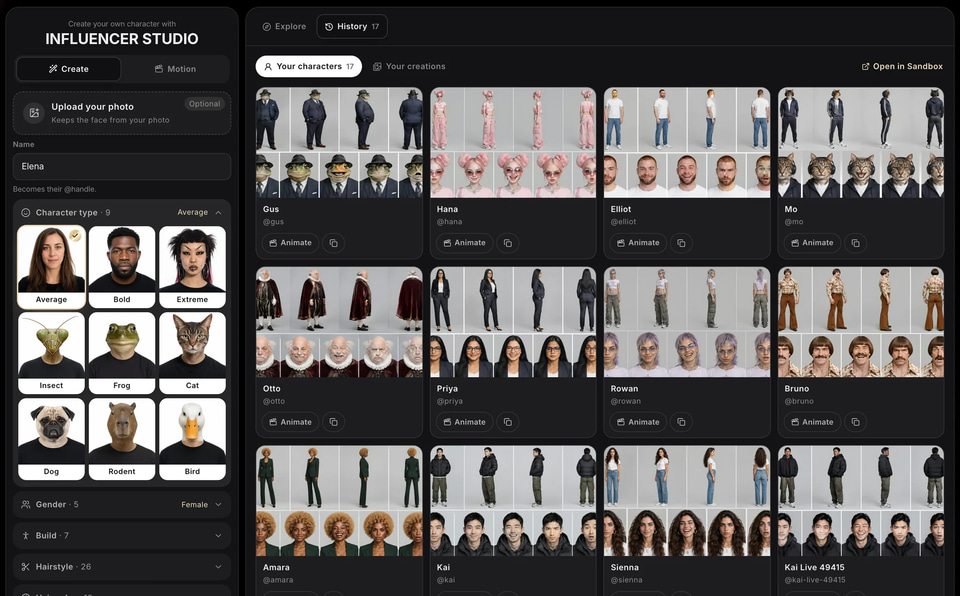Click the Upload your photo area

(x=122, y=113)
